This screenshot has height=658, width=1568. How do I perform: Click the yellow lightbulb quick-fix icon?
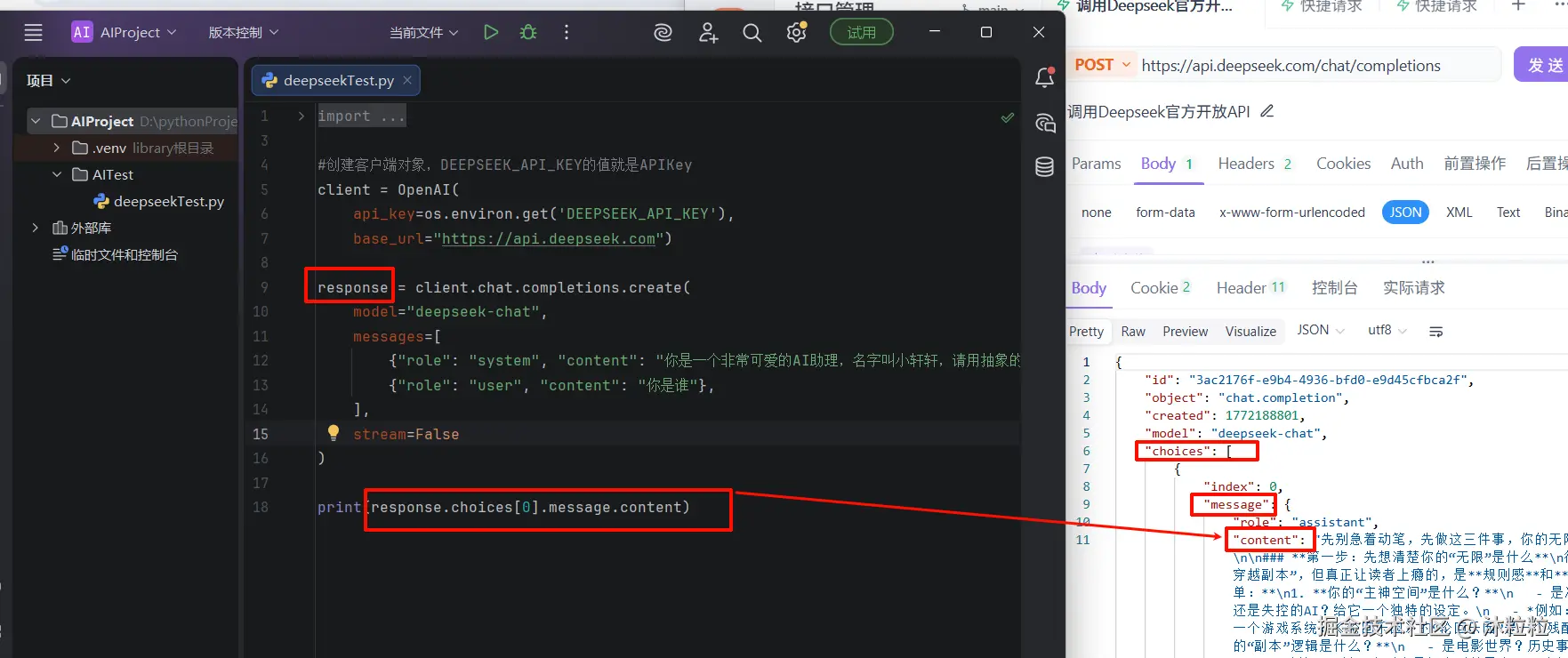[x=334, y=432]
